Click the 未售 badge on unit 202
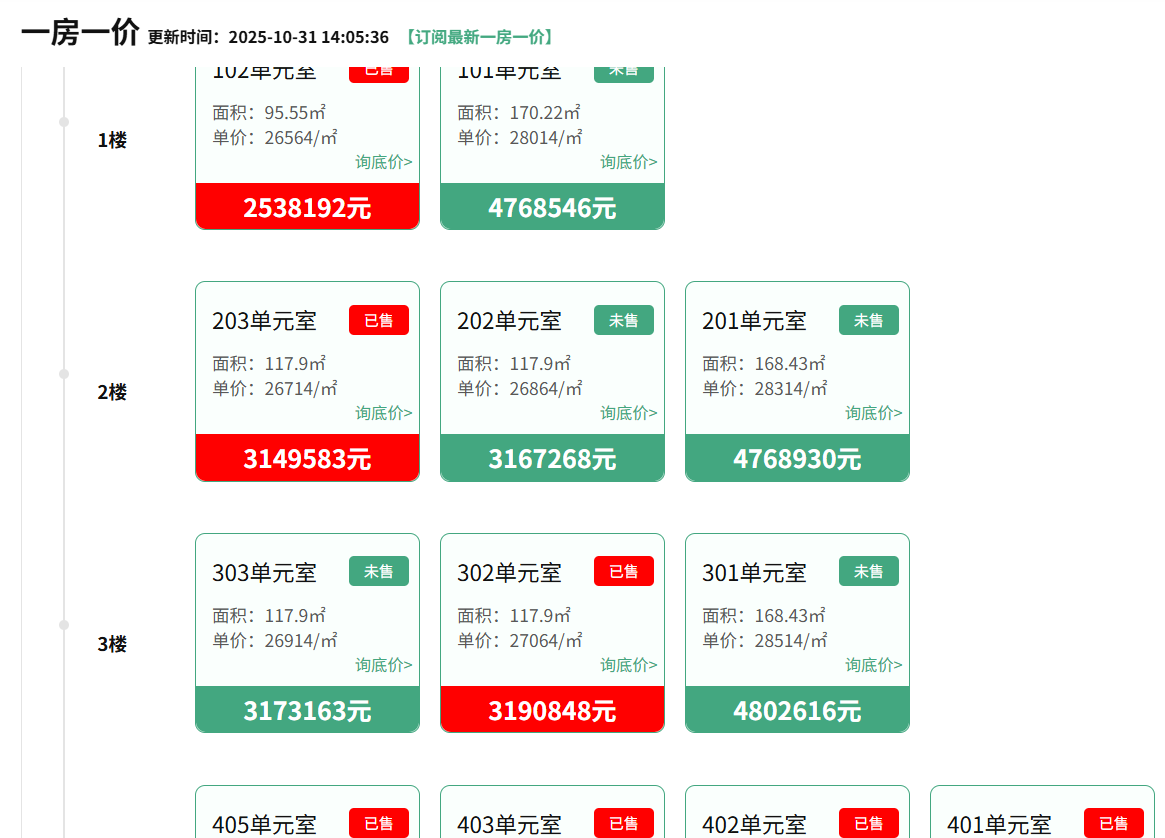Screen dimensions: 1165x838 tap(623, 320)
